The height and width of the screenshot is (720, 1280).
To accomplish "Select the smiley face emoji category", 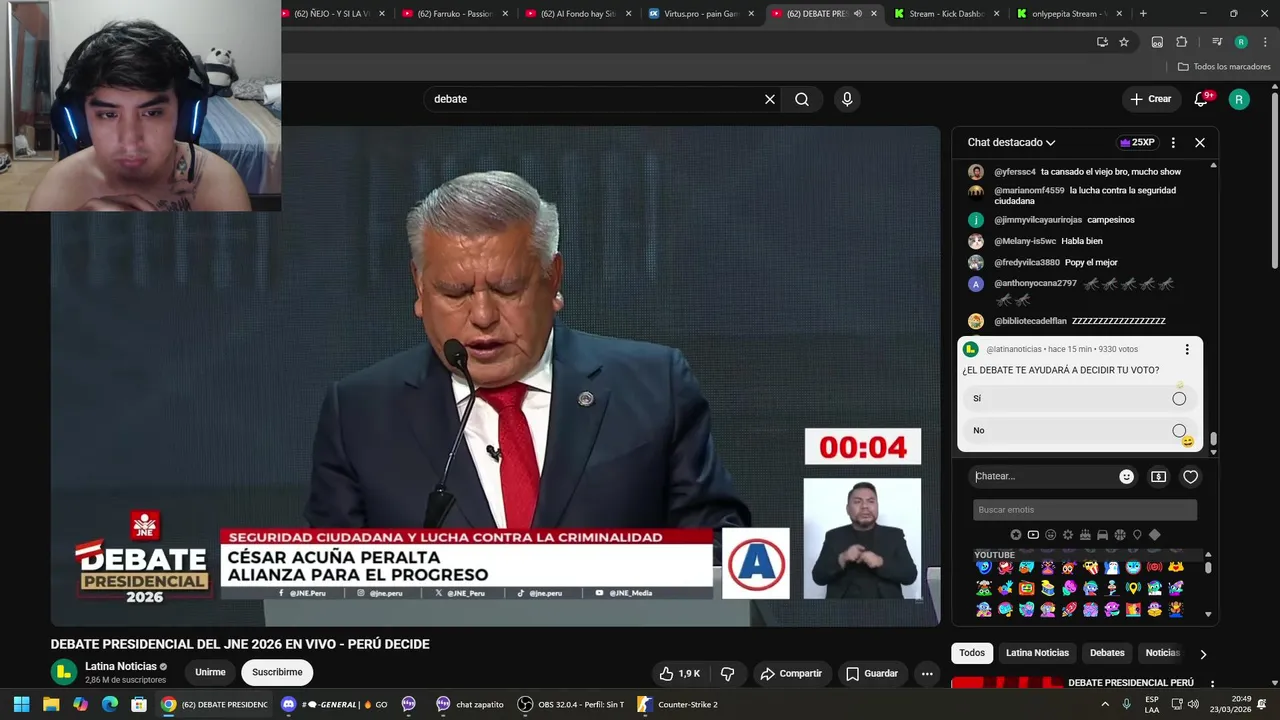I will click(1050, 535).
